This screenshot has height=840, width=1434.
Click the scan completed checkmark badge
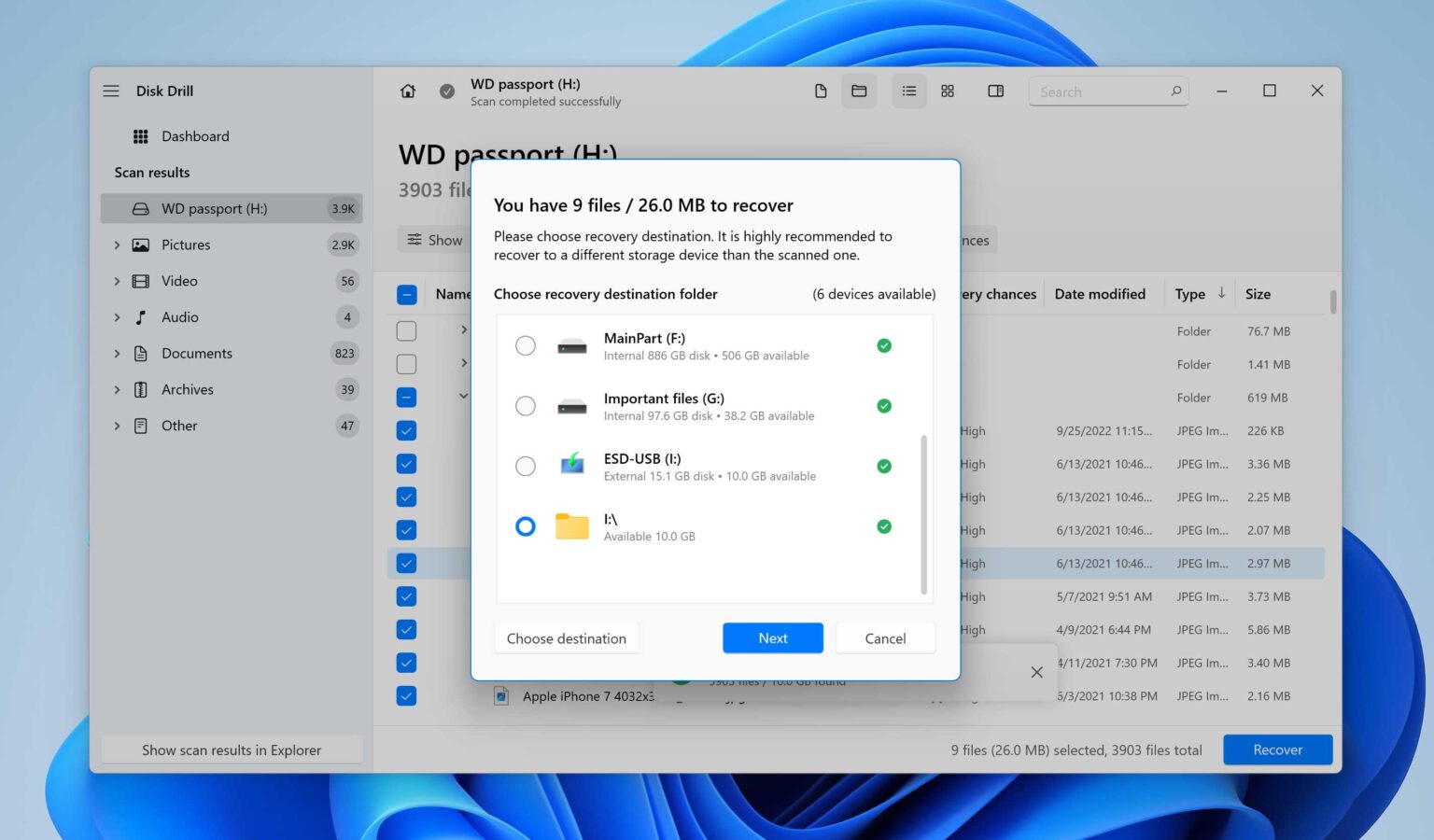coord(446,91)
